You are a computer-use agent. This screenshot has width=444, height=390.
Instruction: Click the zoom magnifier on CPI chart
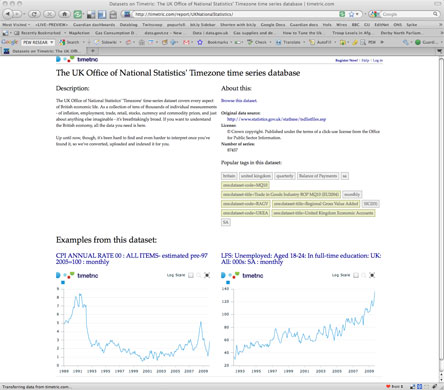[199, 275]
